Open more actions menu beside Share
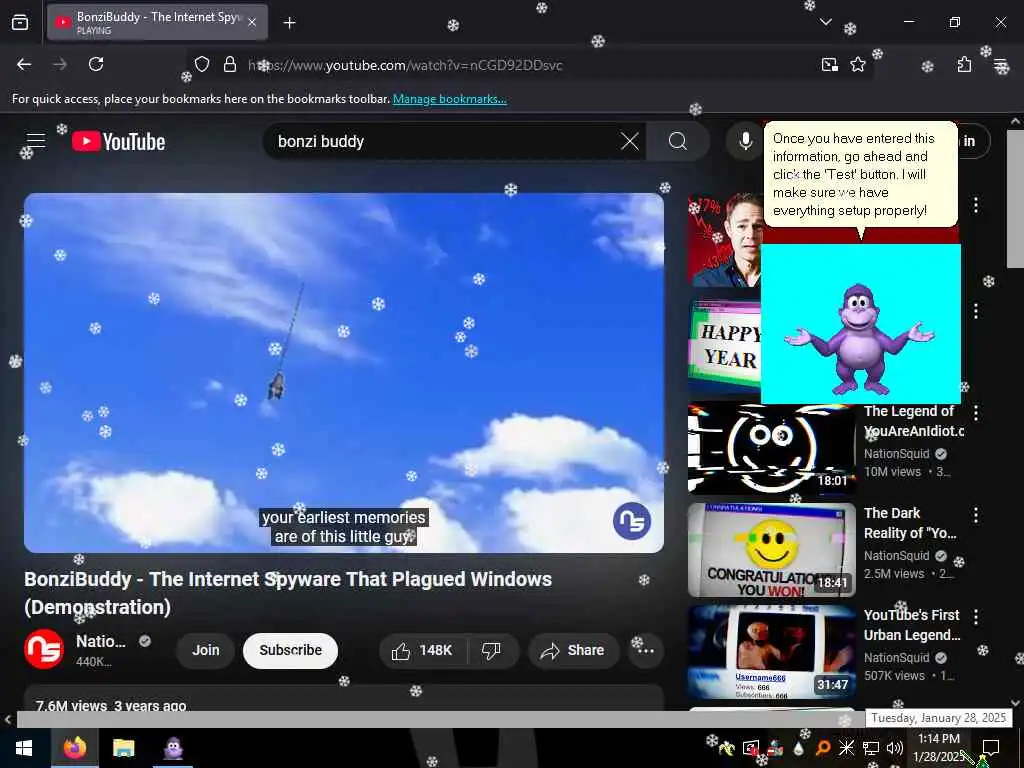This screenshot has width=1024, height=768. pyautogui.click(x=645, y=650)
